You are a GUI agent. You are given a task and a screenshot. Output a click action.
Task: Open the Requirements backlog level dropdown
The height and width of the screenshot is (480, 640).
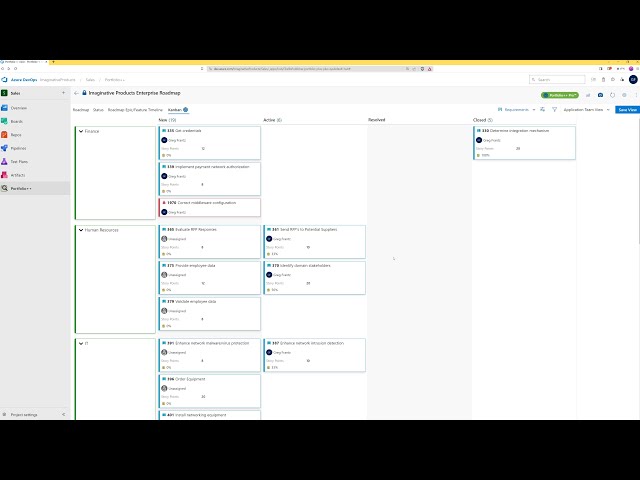(517, 109)
